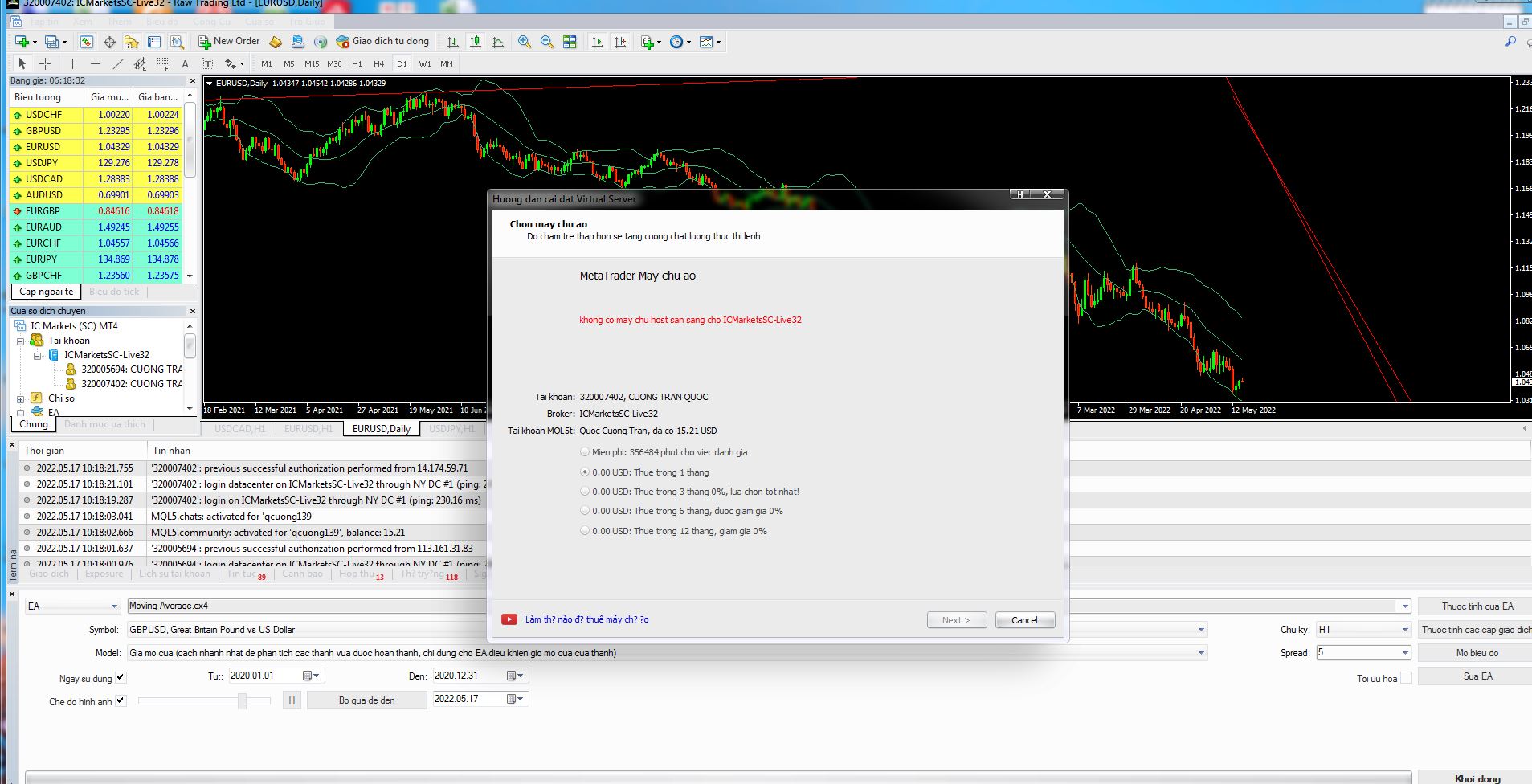
Task: Toggle the Strategy Tester icon
Action: (177, 42)
